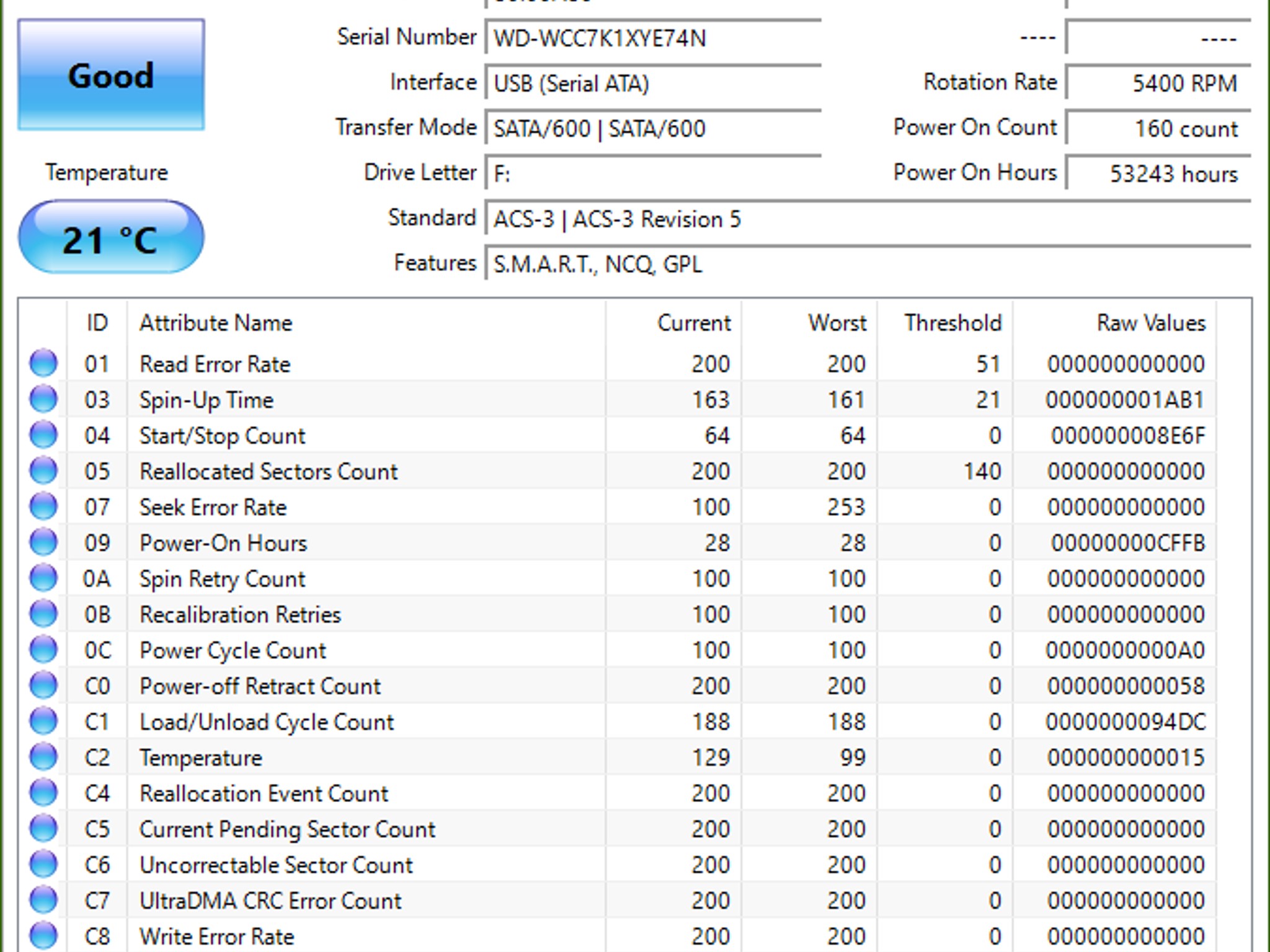Select the Transfer Mode SATA/600 field
The width and height of the screenshot is (1270, 952).
pos(654,128)
